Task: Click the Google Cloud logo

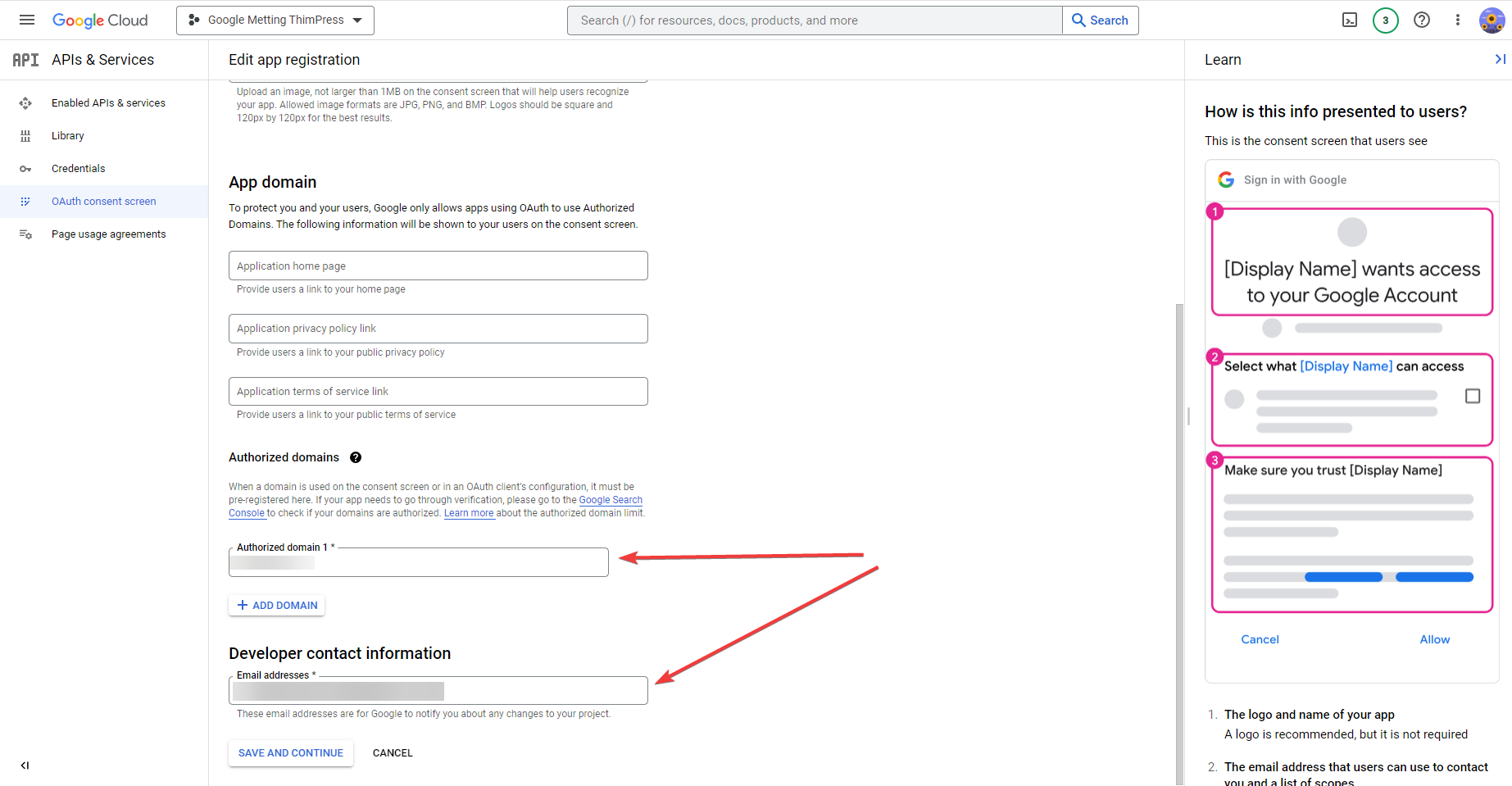Action: coord(100,20)
